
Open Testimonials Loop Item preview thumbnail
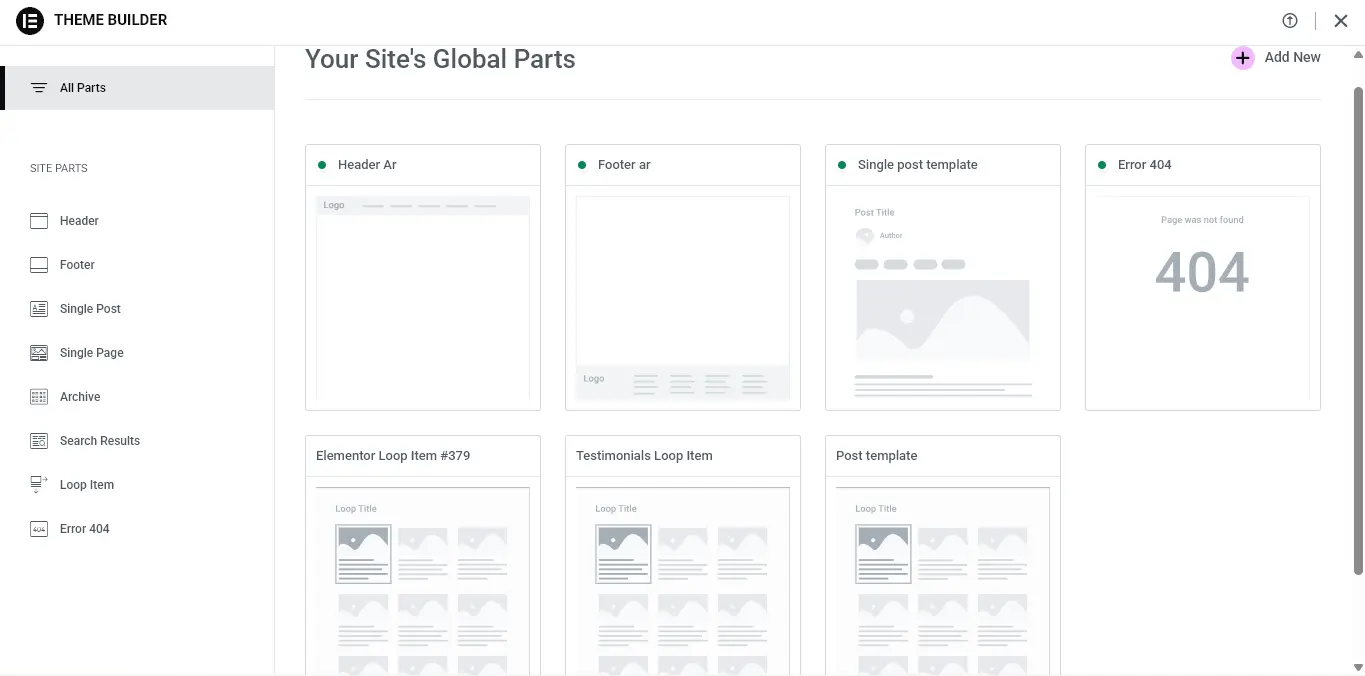[683, 581]
